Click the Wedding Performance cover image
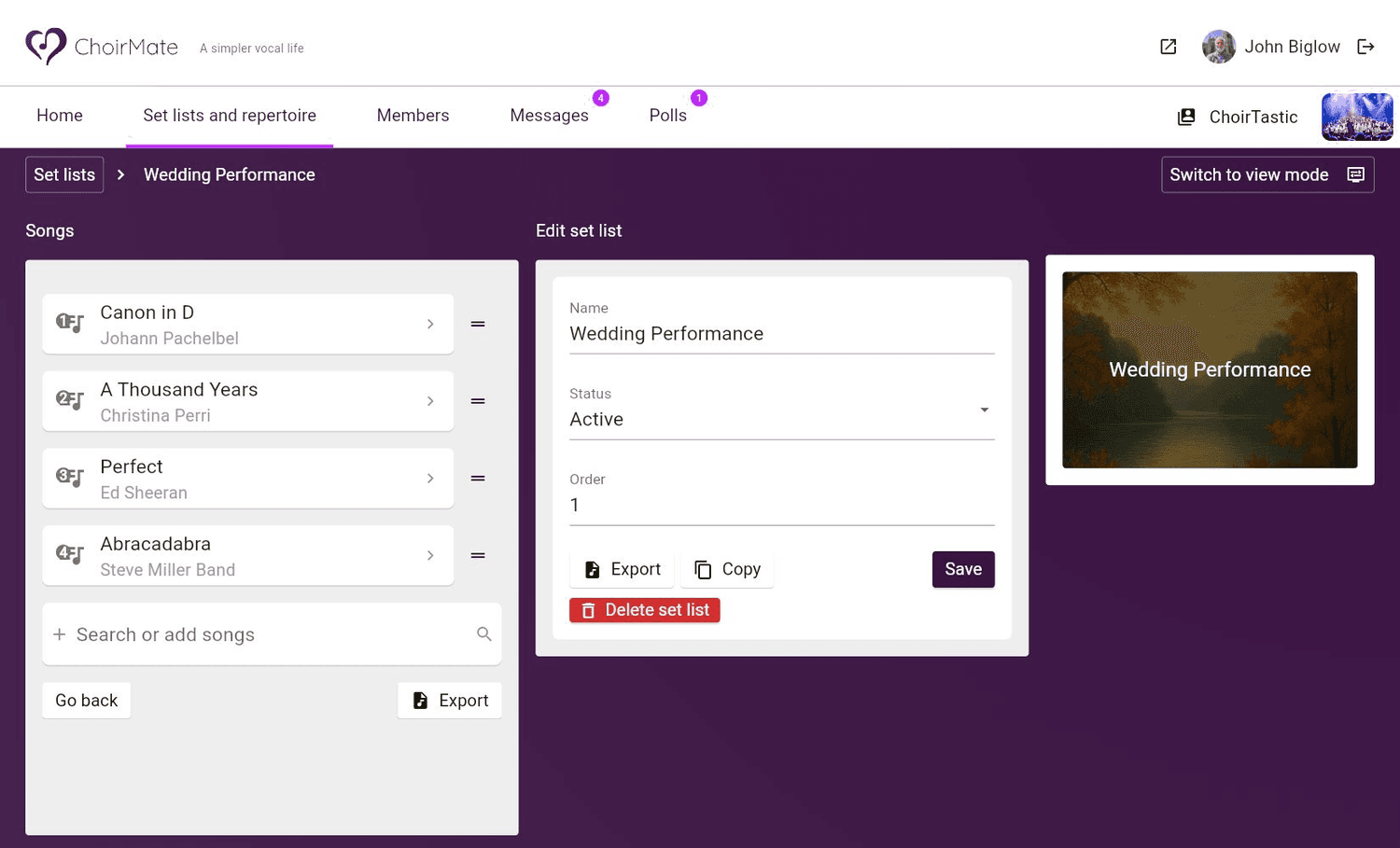 tap(1210, 369)
